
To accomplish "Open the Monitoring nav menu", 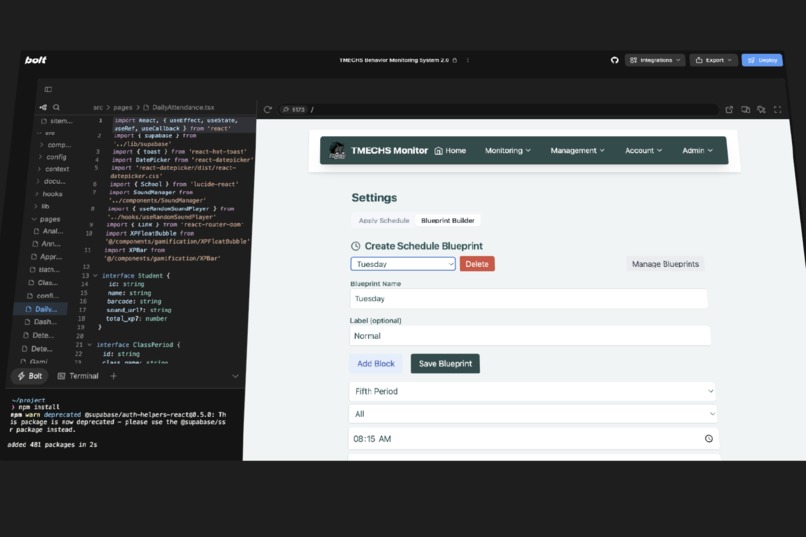I will point(508,151).
